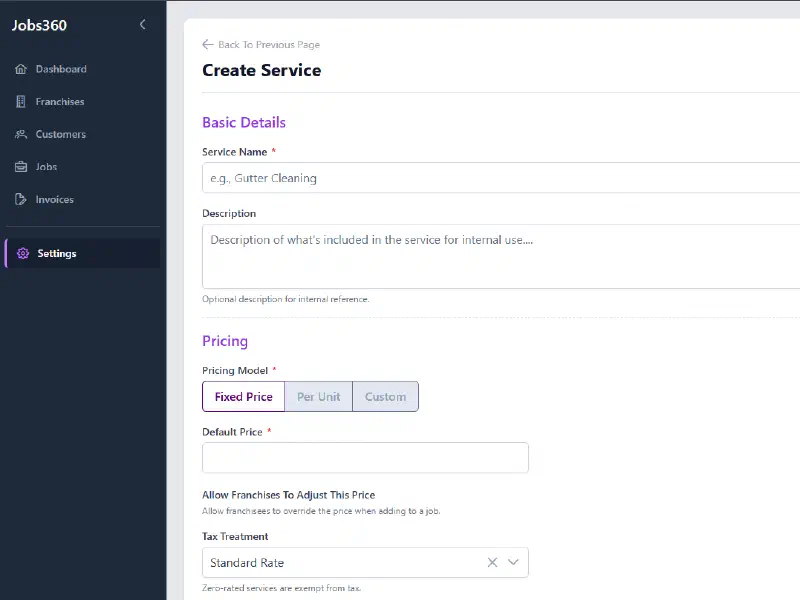Click the back arrow icon
800x600 pixels.
coord(208,44)
